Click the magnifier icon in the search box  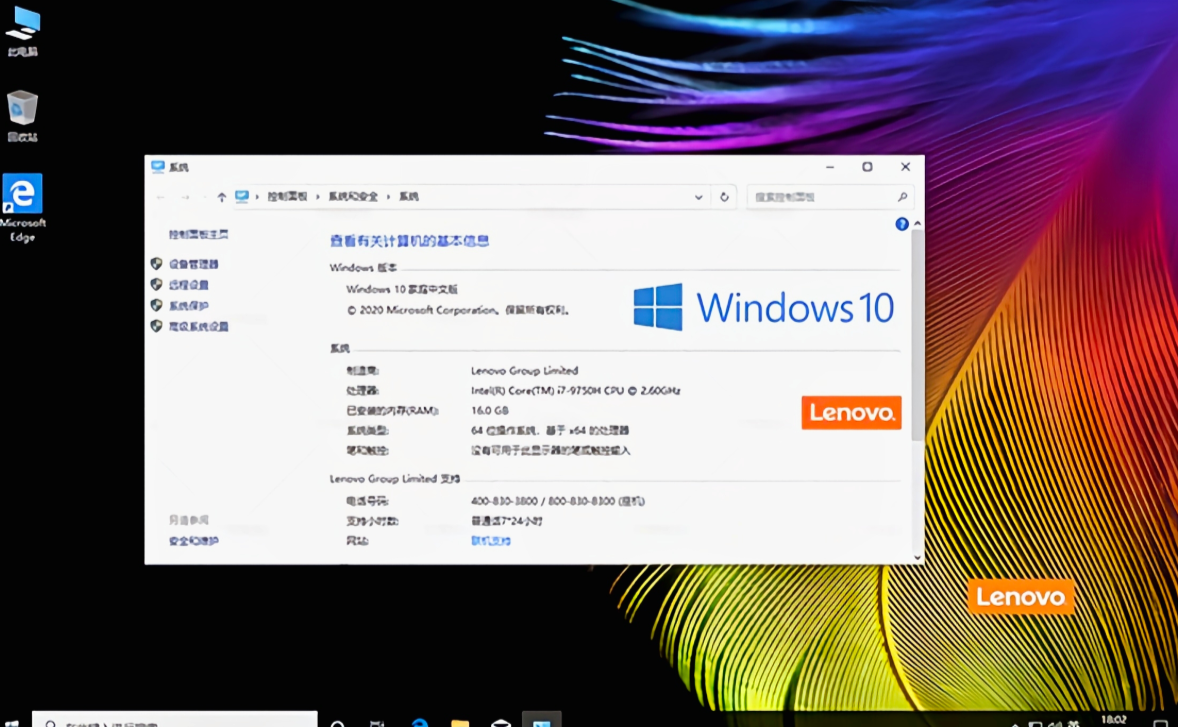(902, 197)
